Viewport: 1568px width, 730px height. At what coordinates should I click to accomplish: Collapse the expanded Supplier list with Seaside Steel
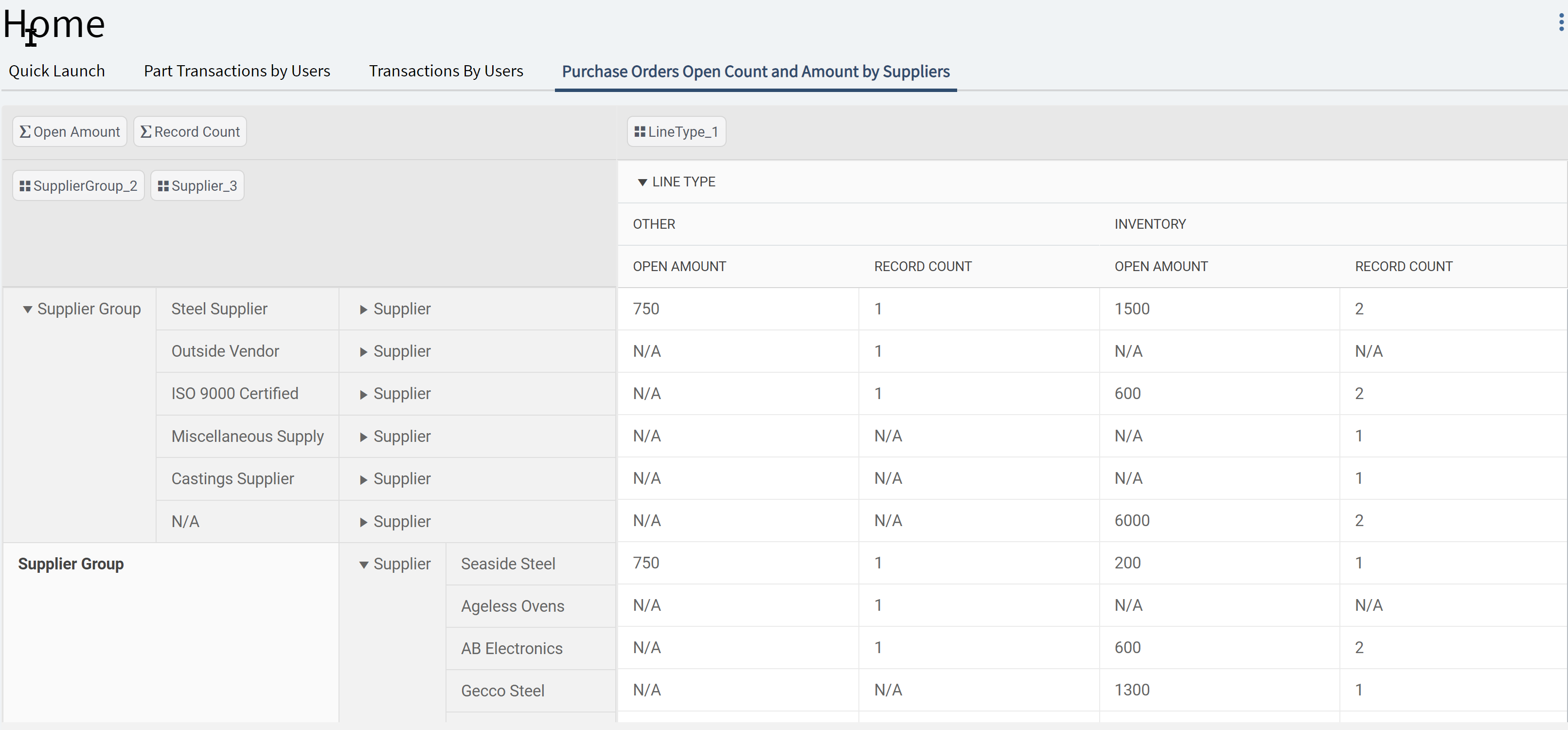click(x=363, y=565)
